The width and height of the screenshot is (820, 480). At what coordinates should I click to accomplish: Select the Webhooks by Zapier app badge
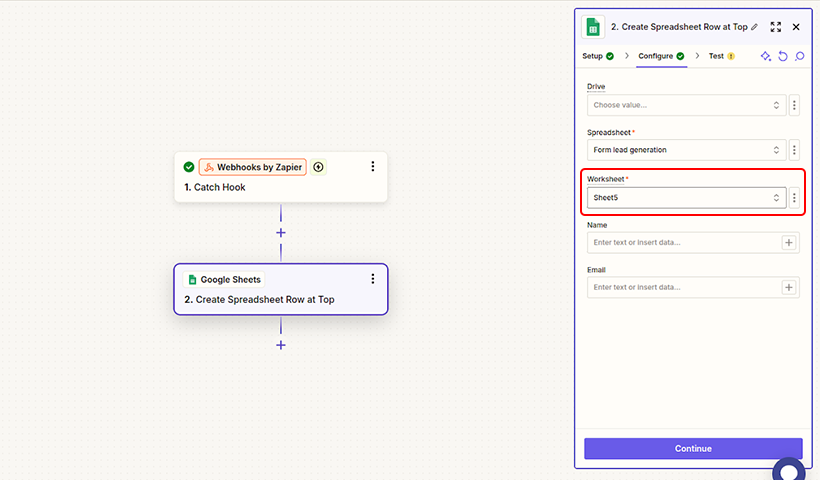[253, 167]
